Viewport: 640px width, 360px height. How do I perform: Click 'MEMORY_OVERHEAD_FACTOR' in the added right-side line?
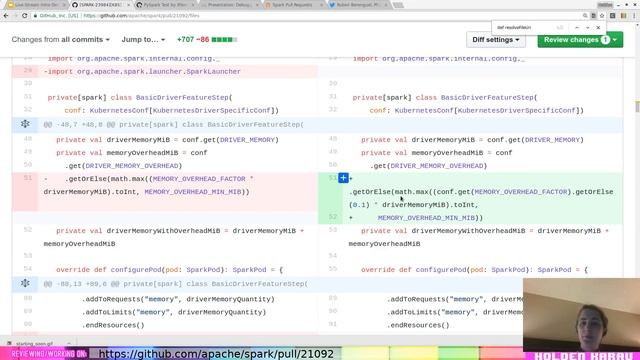(x=520, y=192)
